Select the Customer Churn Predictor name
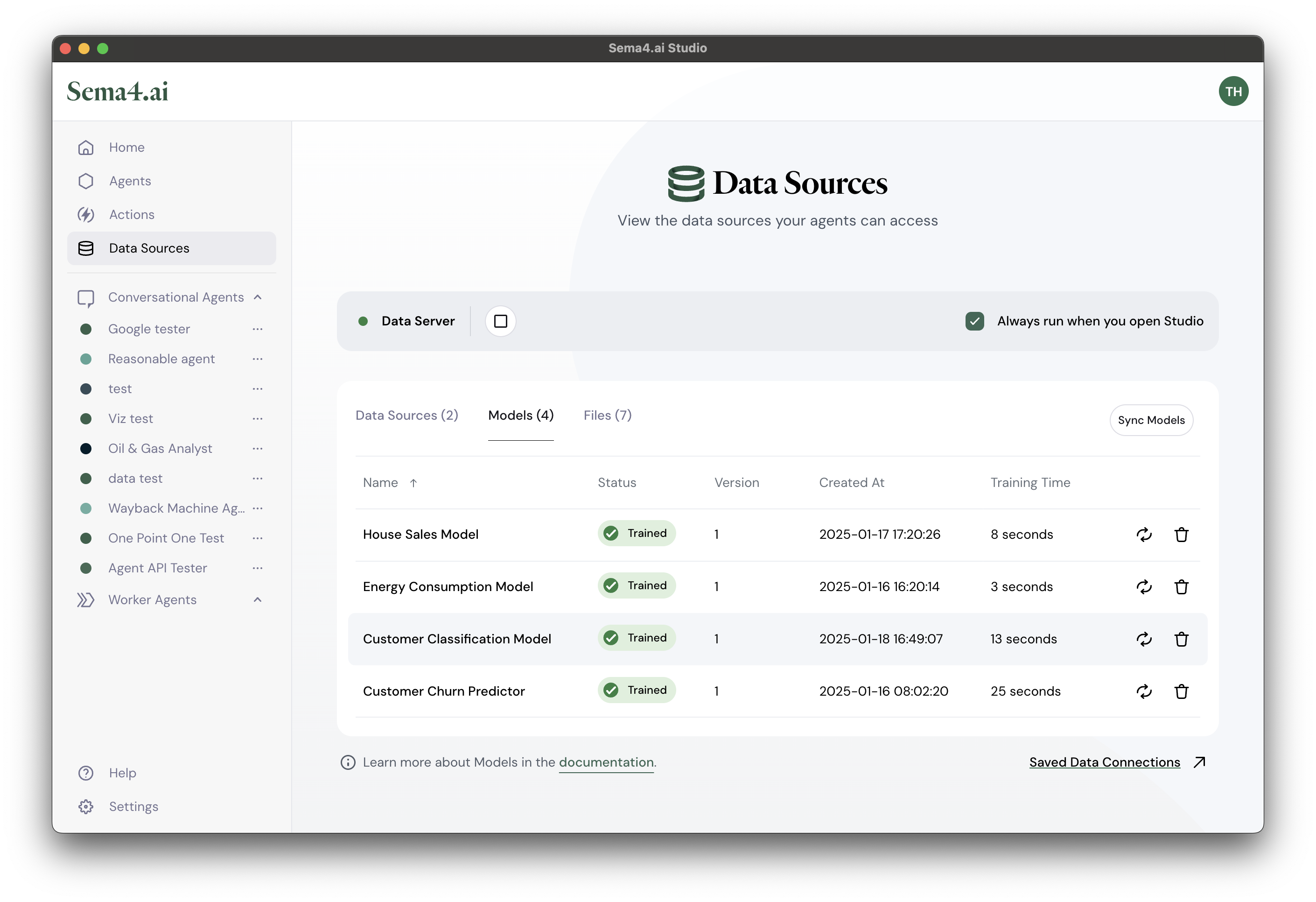The width and height of the screenshot is (1316, 902). coord(443,691)
